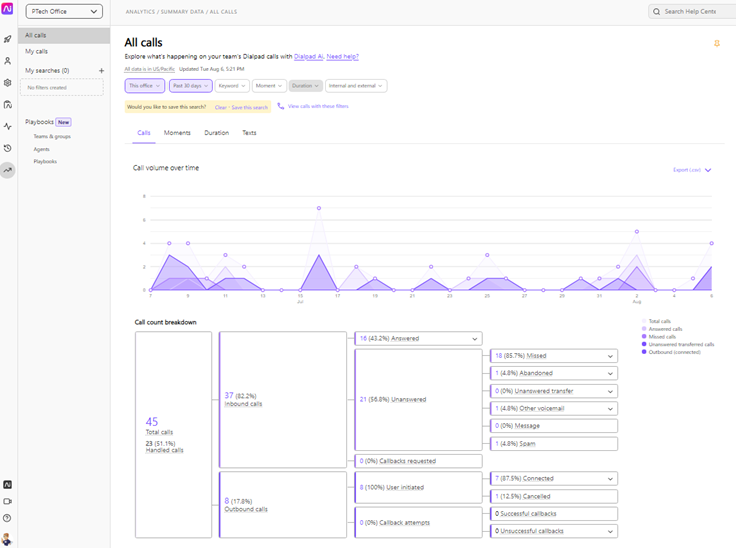Click Save this search link

250,107
